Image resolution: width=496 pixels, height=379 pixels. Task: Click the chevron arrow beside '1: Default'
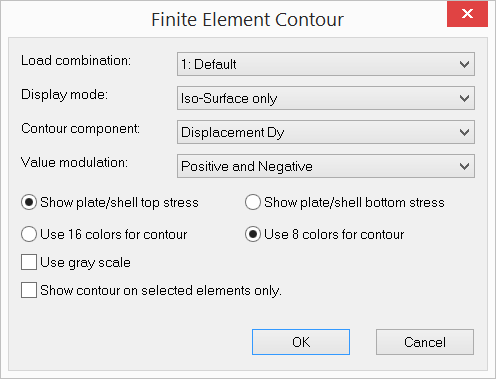click(464, 64)
